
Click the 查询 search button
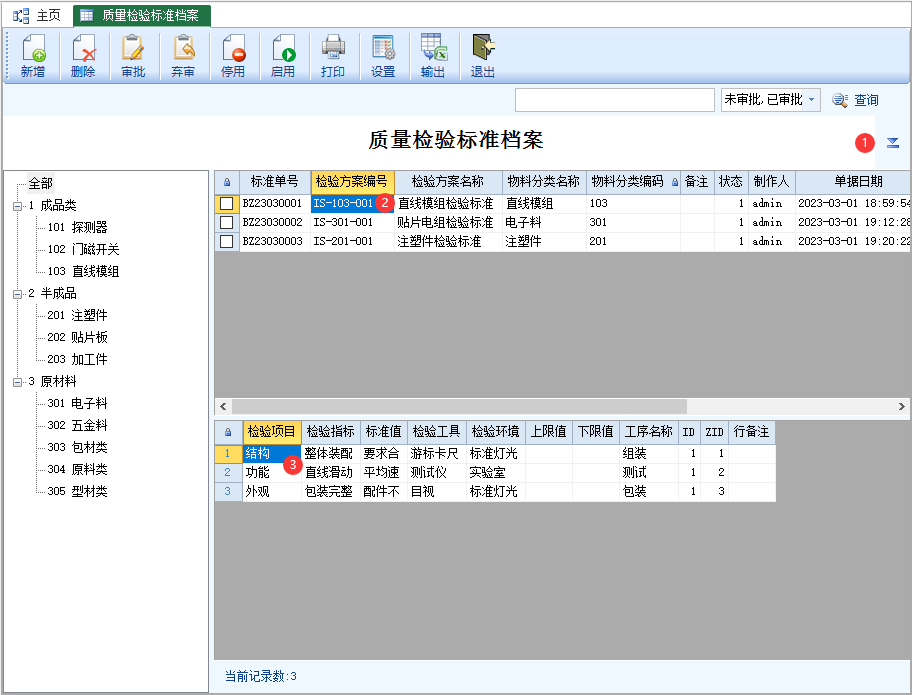(856, 100)
